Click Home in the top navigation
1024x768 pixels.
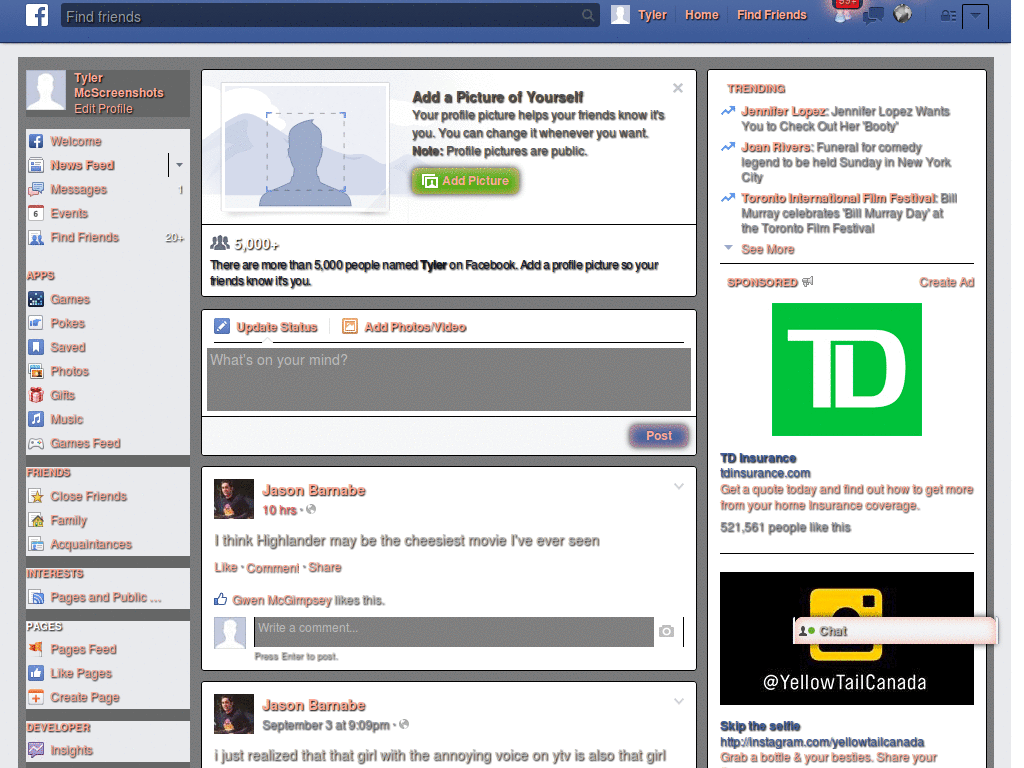[702, 15]
